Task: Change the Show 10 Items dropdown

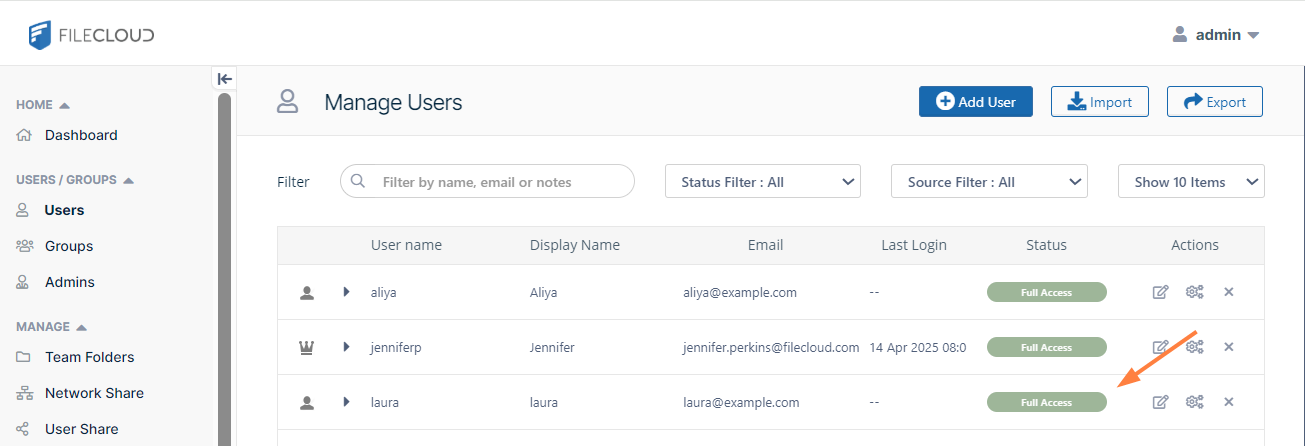Action: click(1191, 182)
